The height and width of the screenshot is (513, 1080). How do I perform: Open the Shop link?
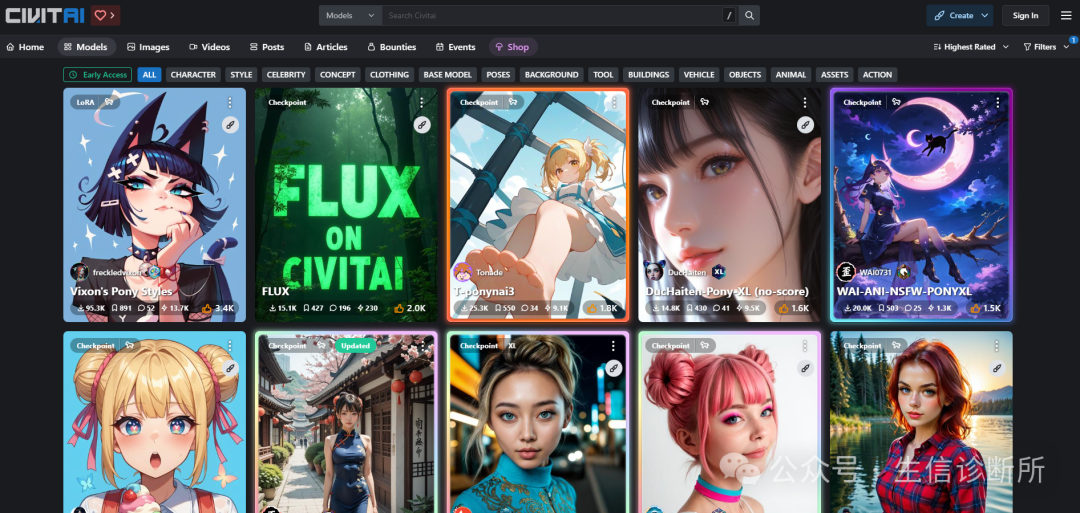pos(512,47)
